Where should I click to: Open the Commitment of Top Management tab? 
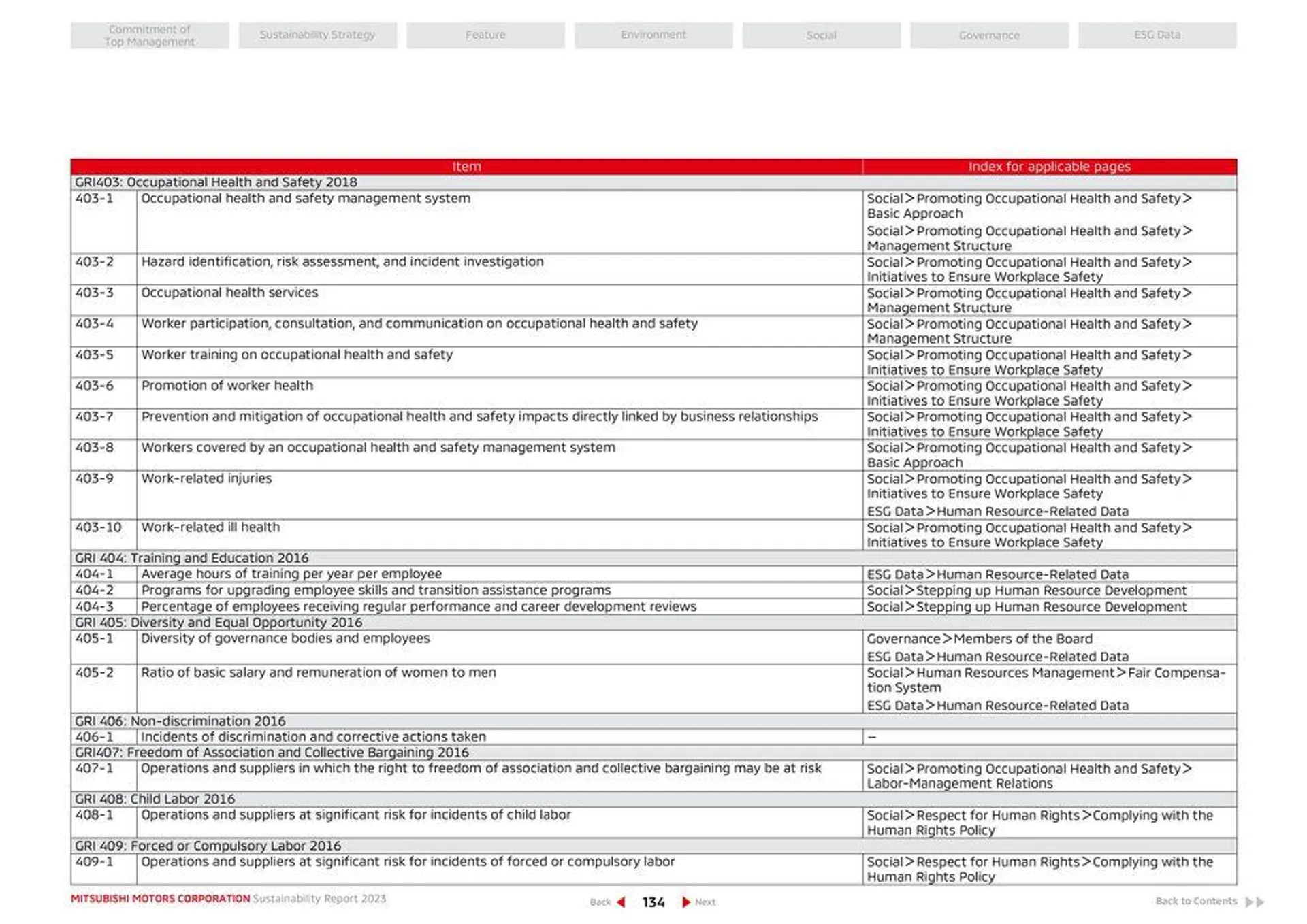pos(150,35)
